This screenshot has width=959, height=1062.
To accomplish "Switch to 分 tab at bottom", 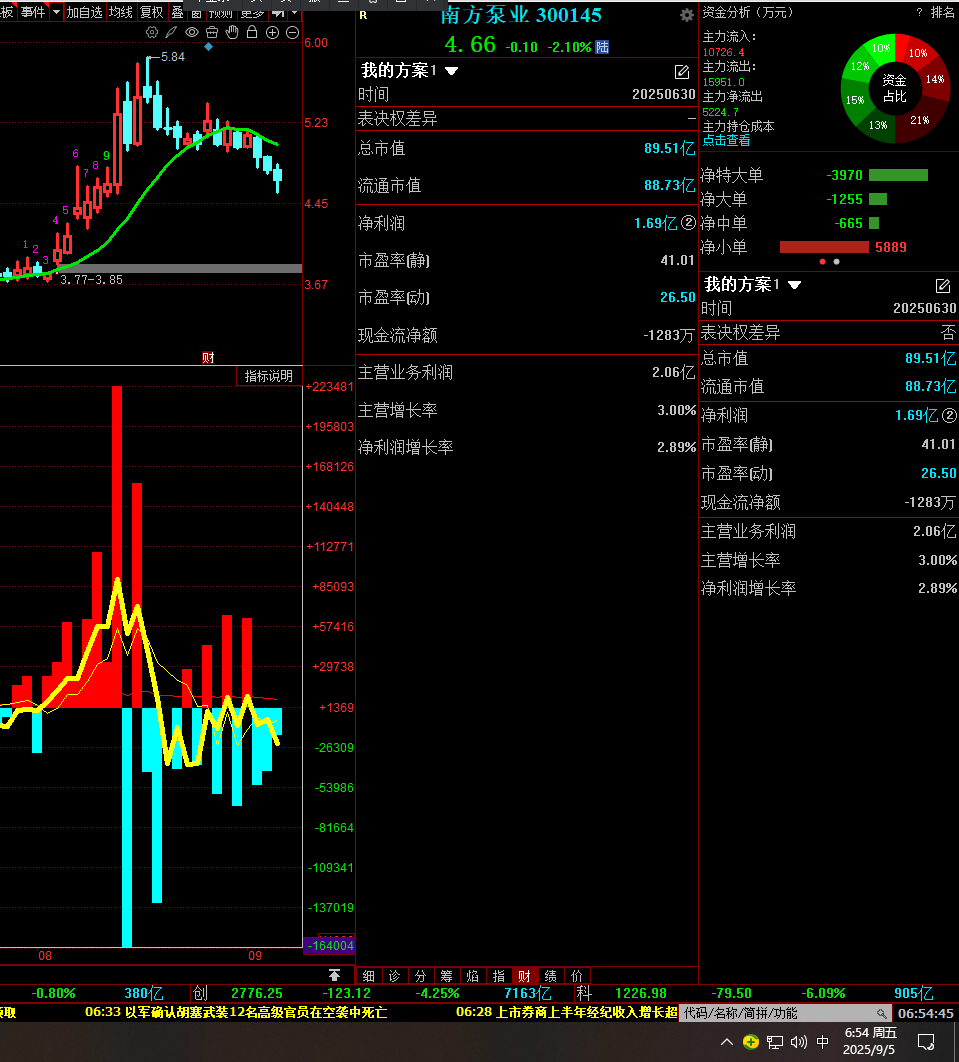I will click(x=421, y=976).
